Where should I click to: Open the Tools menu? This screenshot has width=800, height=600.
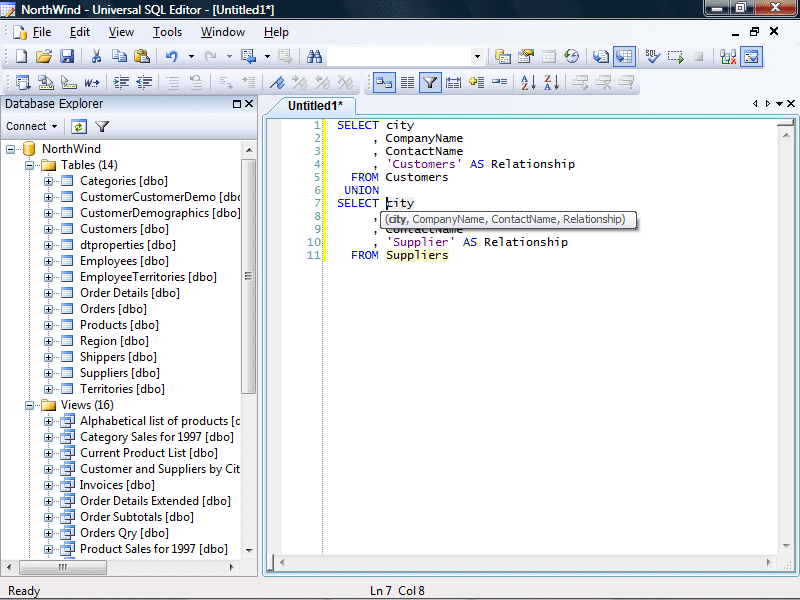167,32
